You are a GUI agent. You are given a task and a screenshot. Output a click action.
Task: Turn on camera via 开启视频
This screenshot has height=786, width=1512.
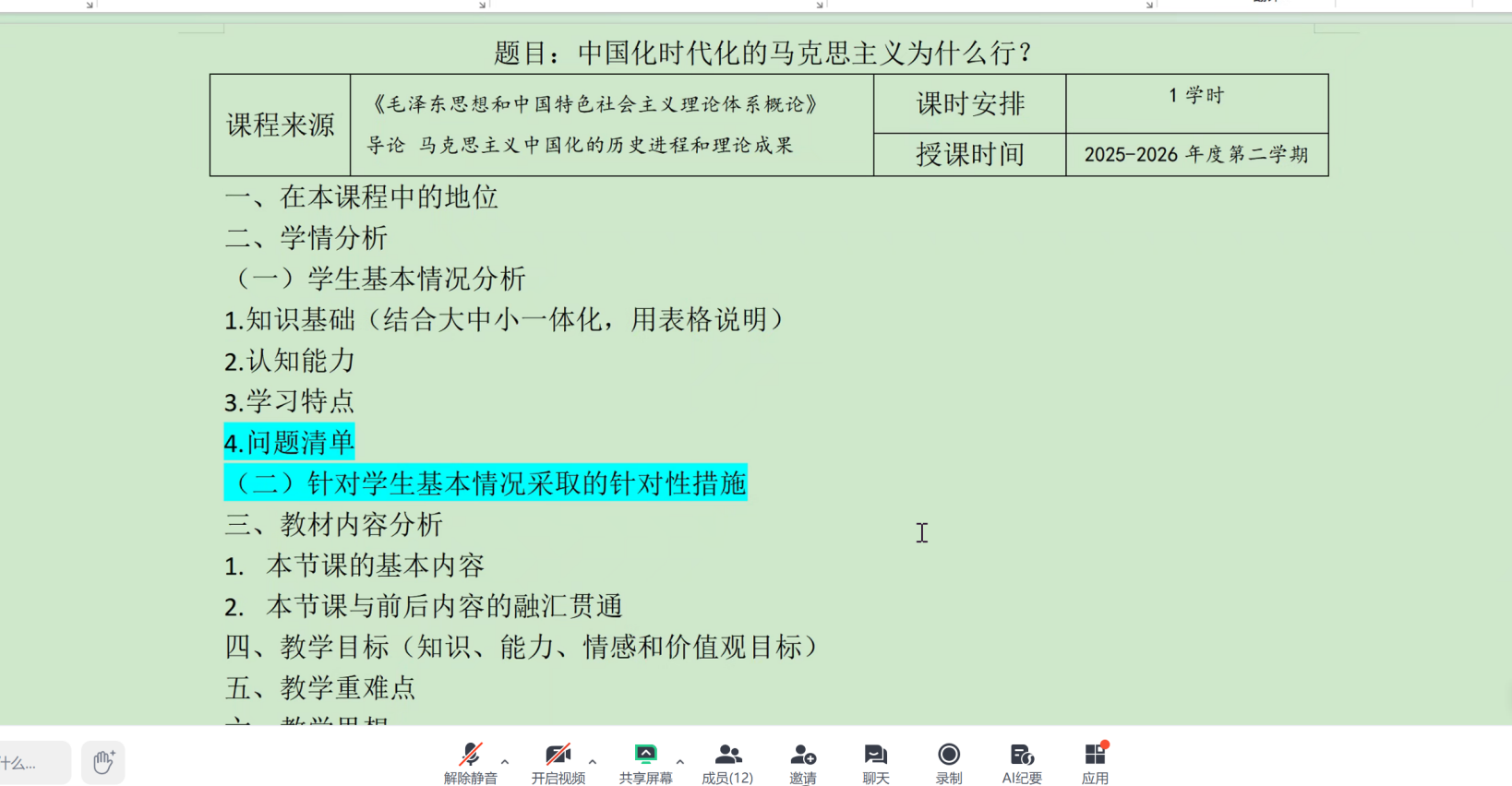pos(558,762)
